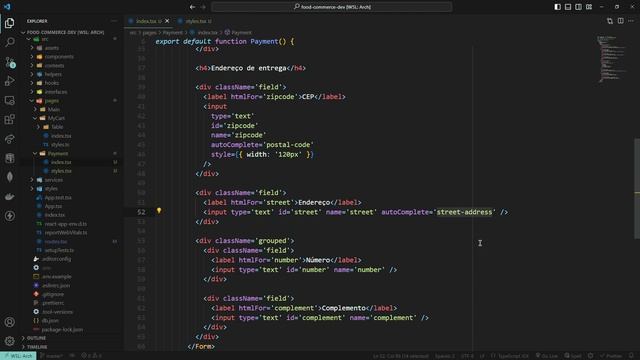The width and height of the screenshot is (640, 360).
Task: Click the git branch status item
Action: point(51,356)
